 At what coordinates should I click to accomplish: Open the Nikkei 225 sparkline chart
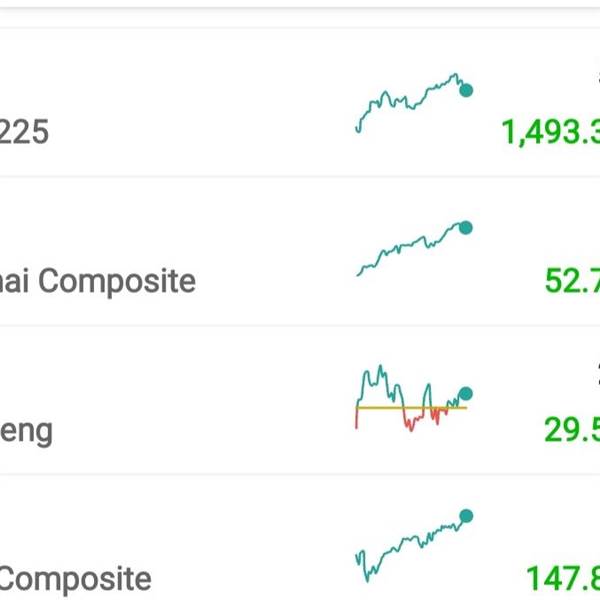point(410,103)
